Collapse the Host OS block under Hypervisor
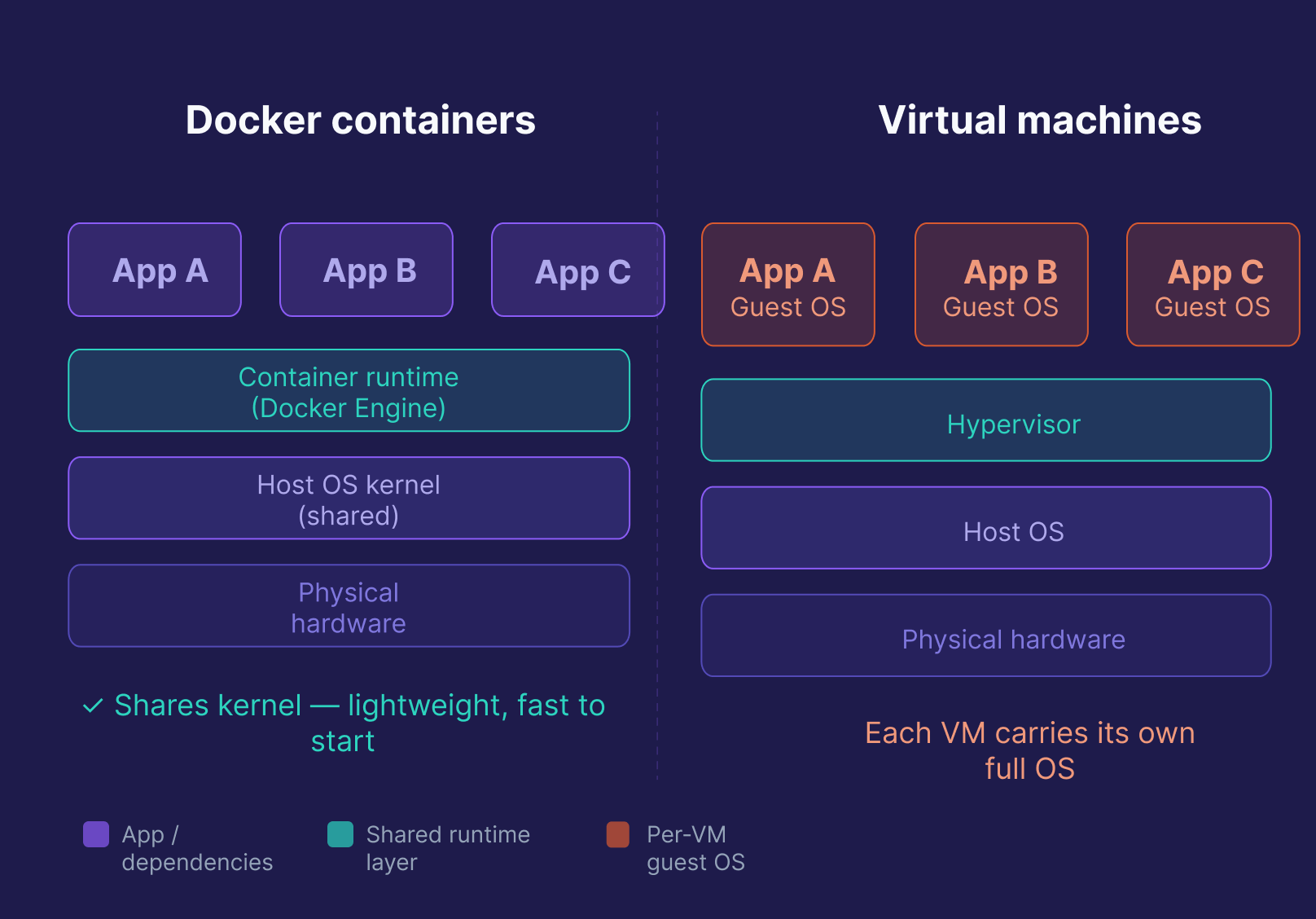Image resolution: width=1316 pixels, height=919 pixels. pyautogui.click(x=985, y=529)
